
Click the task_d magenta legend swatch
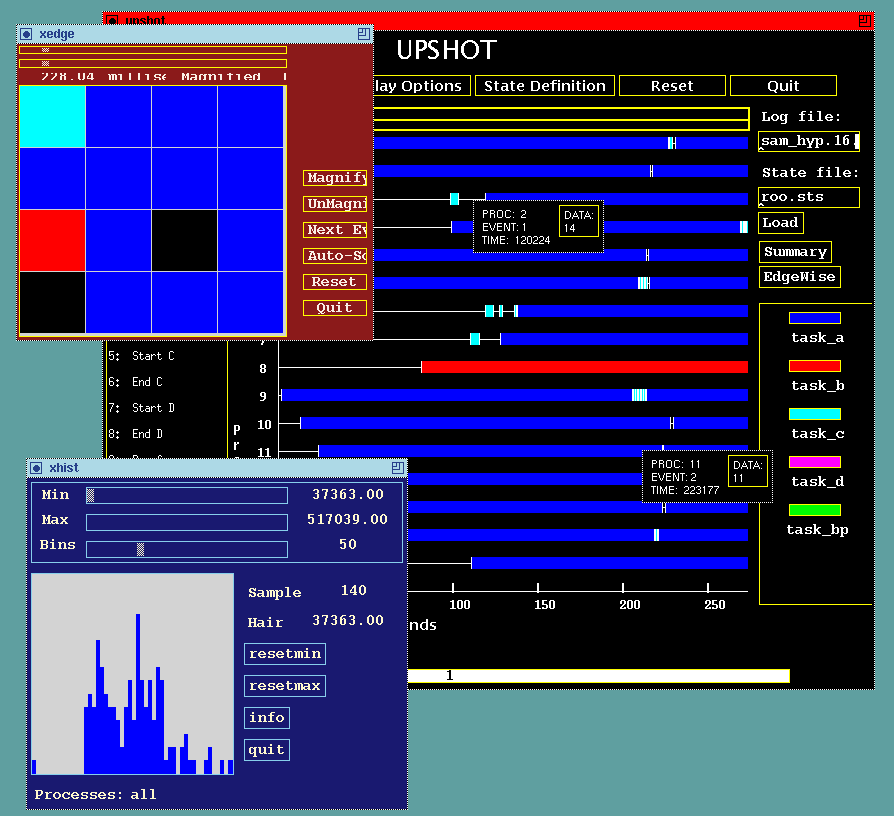coord(814,462)
